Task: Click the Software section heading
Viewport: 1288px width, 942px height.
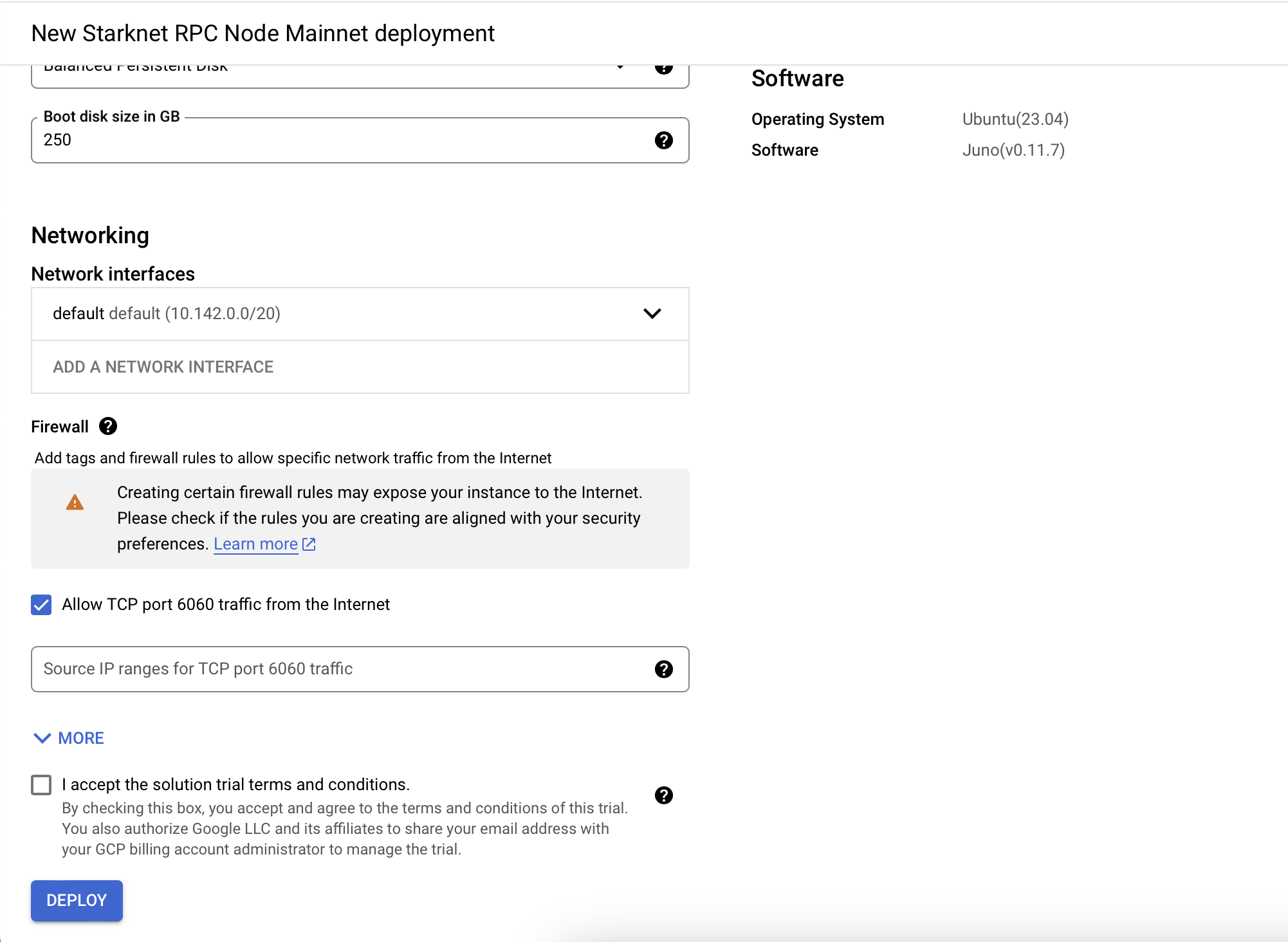Action: [798, 78]
